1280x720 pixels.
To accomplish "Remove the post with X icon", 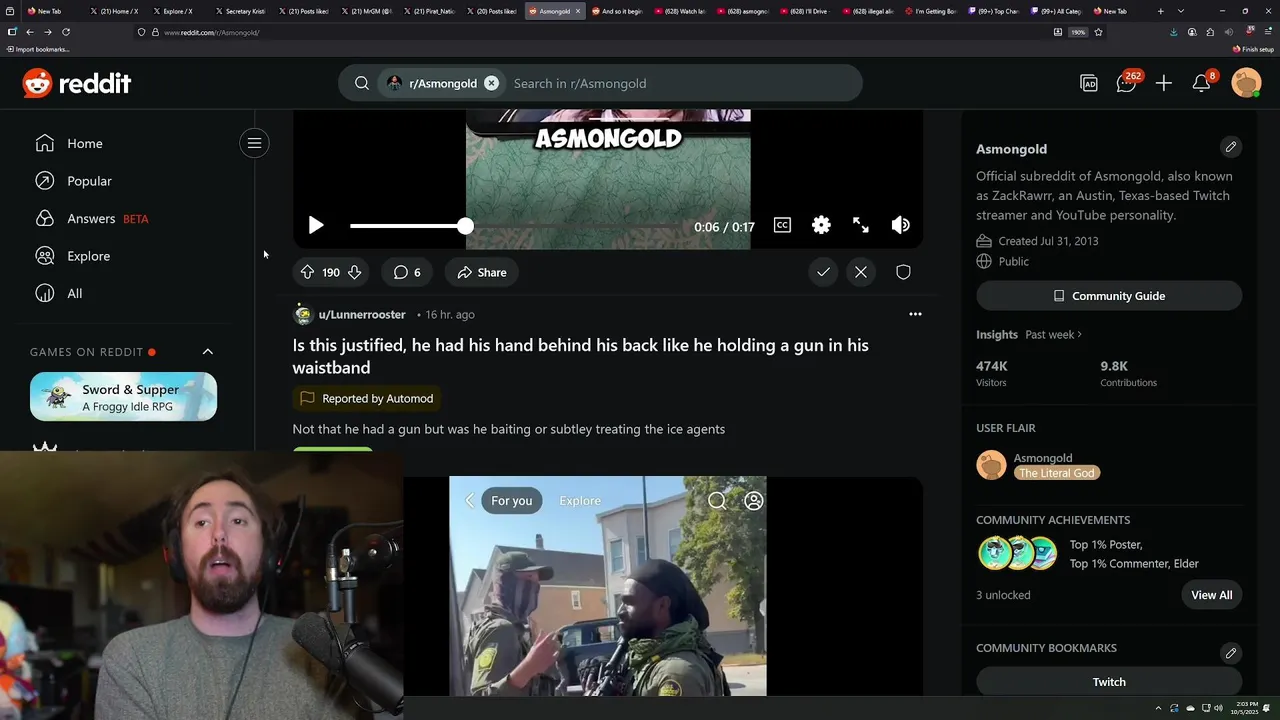I will (x=861, y=272).
